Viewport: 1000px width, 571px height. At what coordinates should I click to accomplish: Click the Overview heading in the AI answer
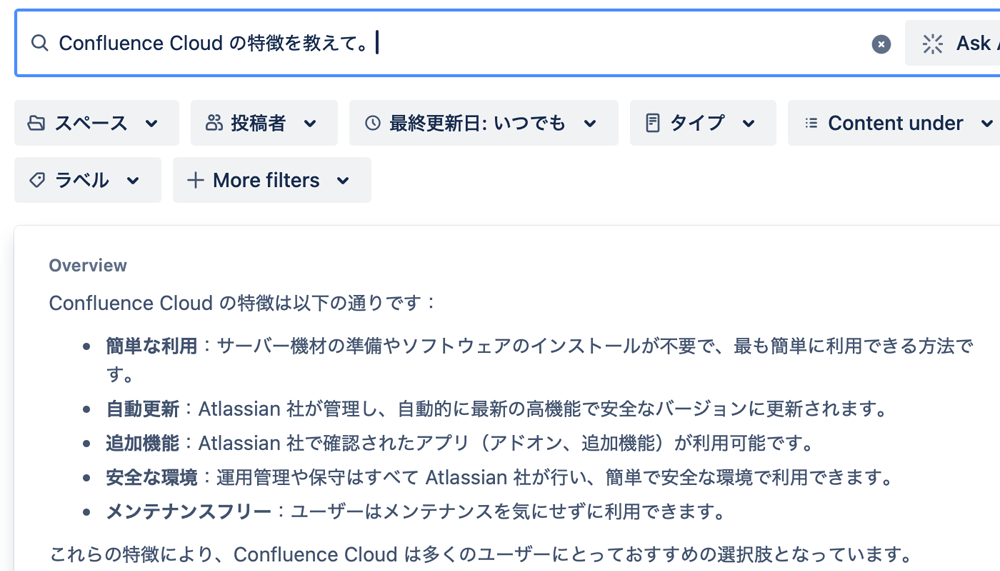(x=88, y=265)
